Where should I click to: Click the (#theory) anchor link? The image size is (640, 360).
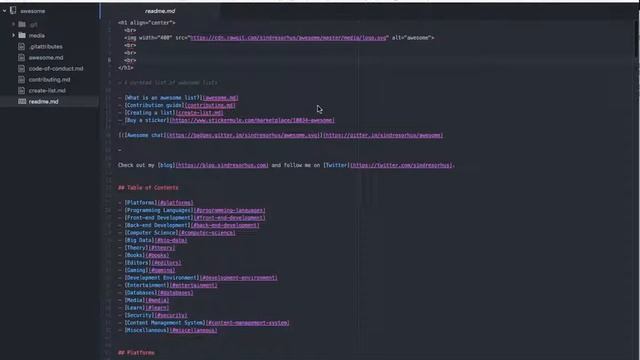tap(162, 248)
